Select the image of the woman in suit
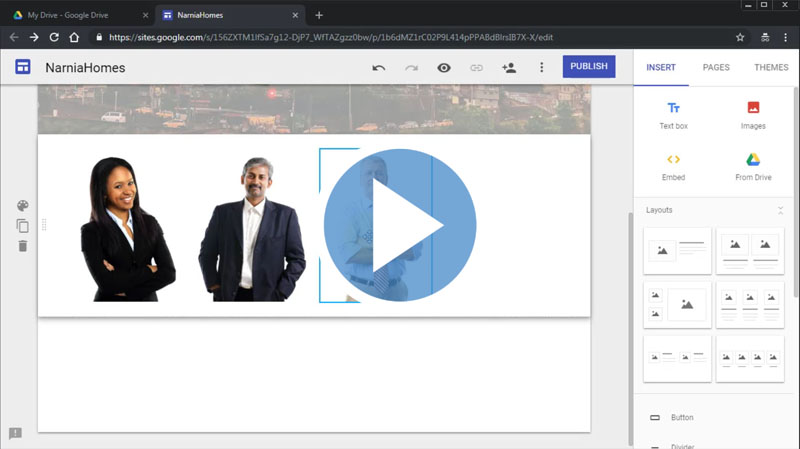The image size is (800, 449). [x=130, y=228]
